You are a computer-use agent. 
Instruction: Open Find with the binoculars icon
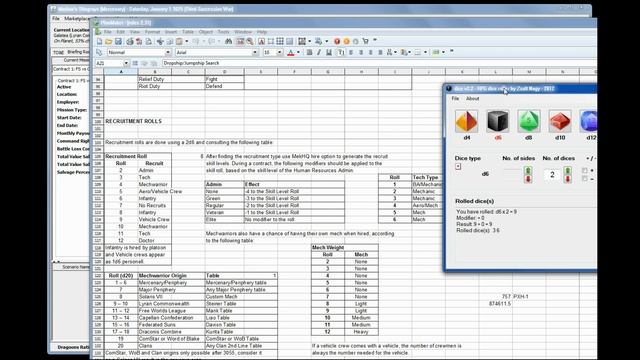[229, 41]
